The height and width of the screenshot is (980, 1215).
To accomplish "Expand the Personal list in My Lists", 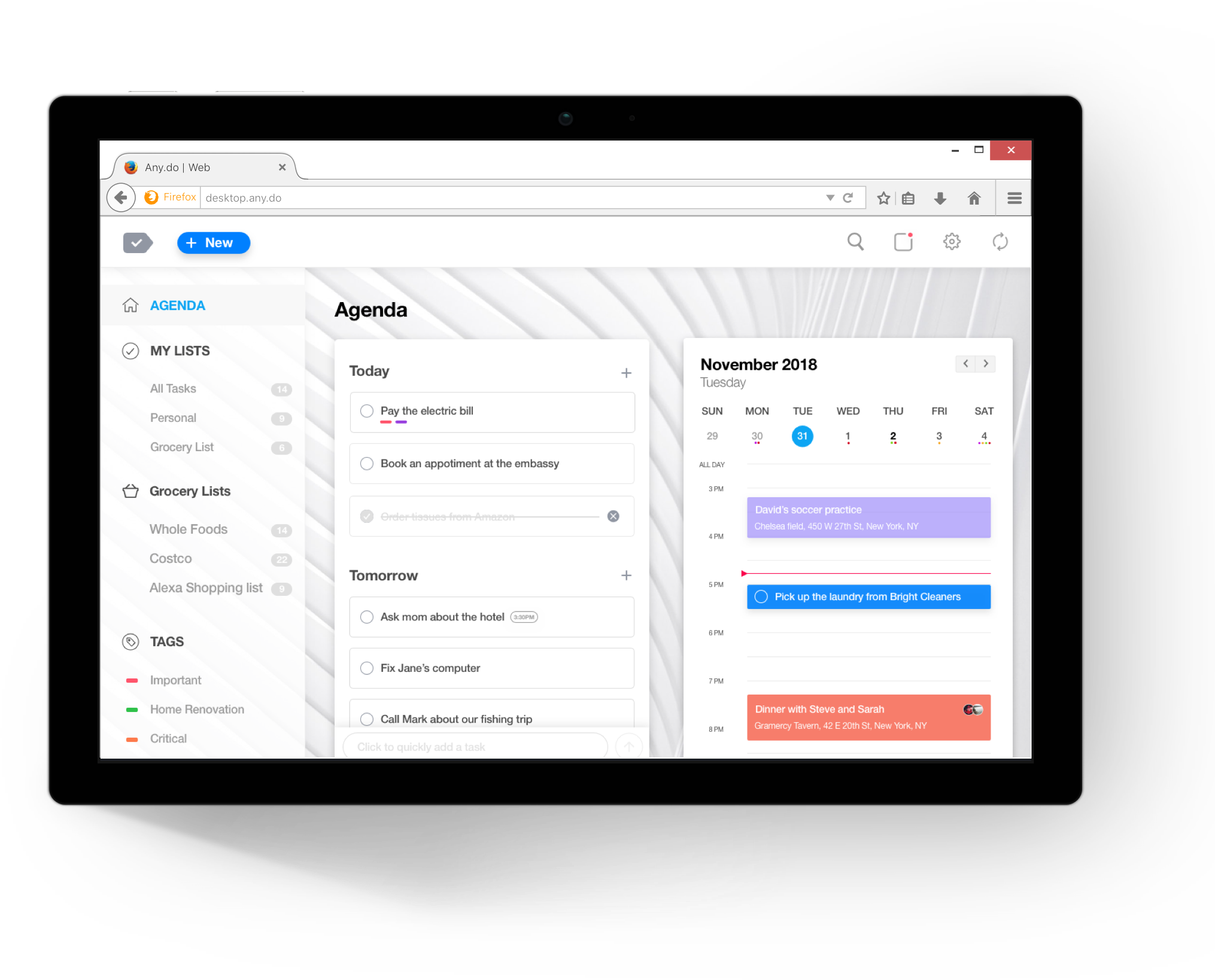I will coord(173,417).
